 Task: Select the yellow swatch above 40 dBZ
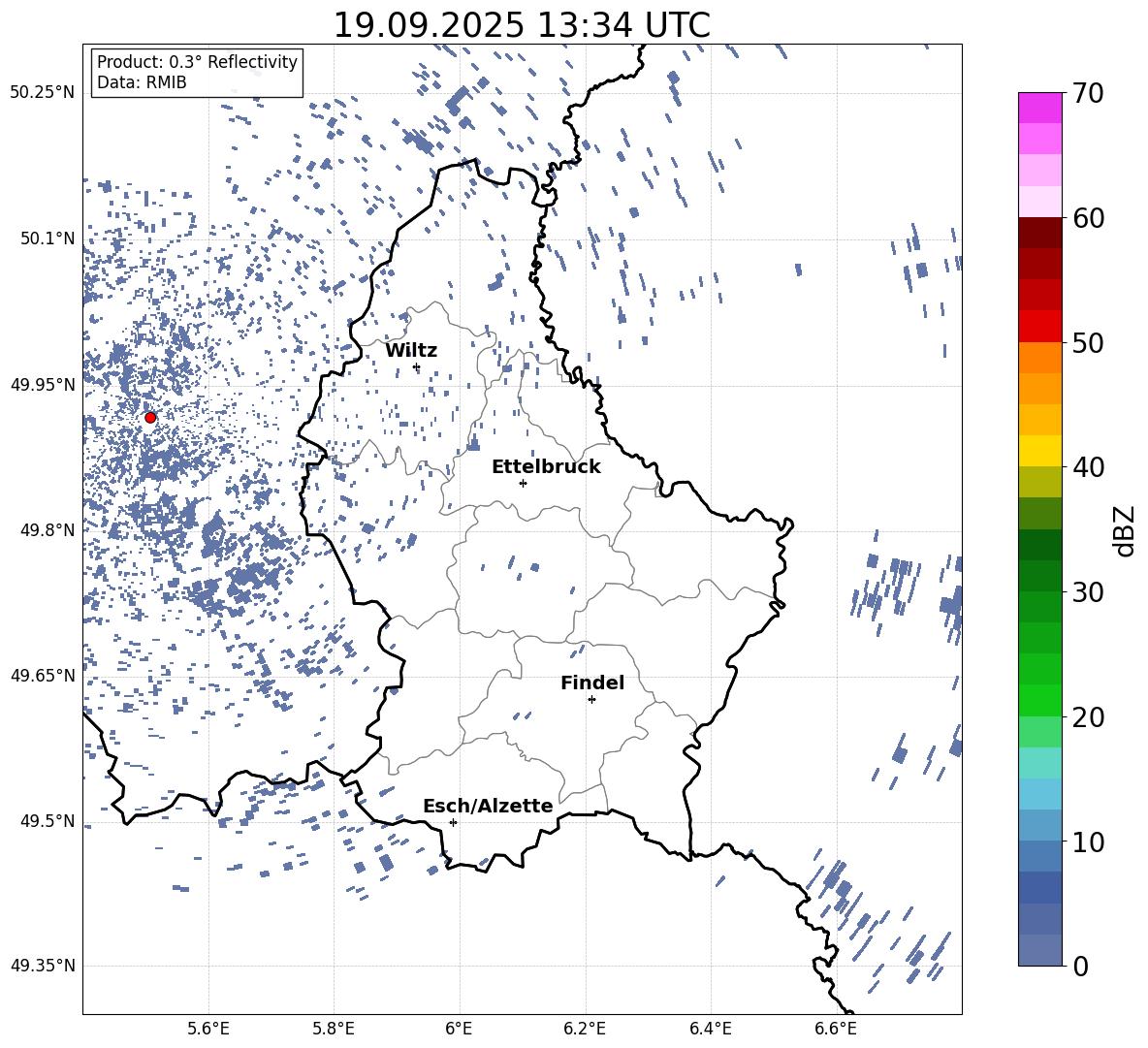pos(1040,451)
